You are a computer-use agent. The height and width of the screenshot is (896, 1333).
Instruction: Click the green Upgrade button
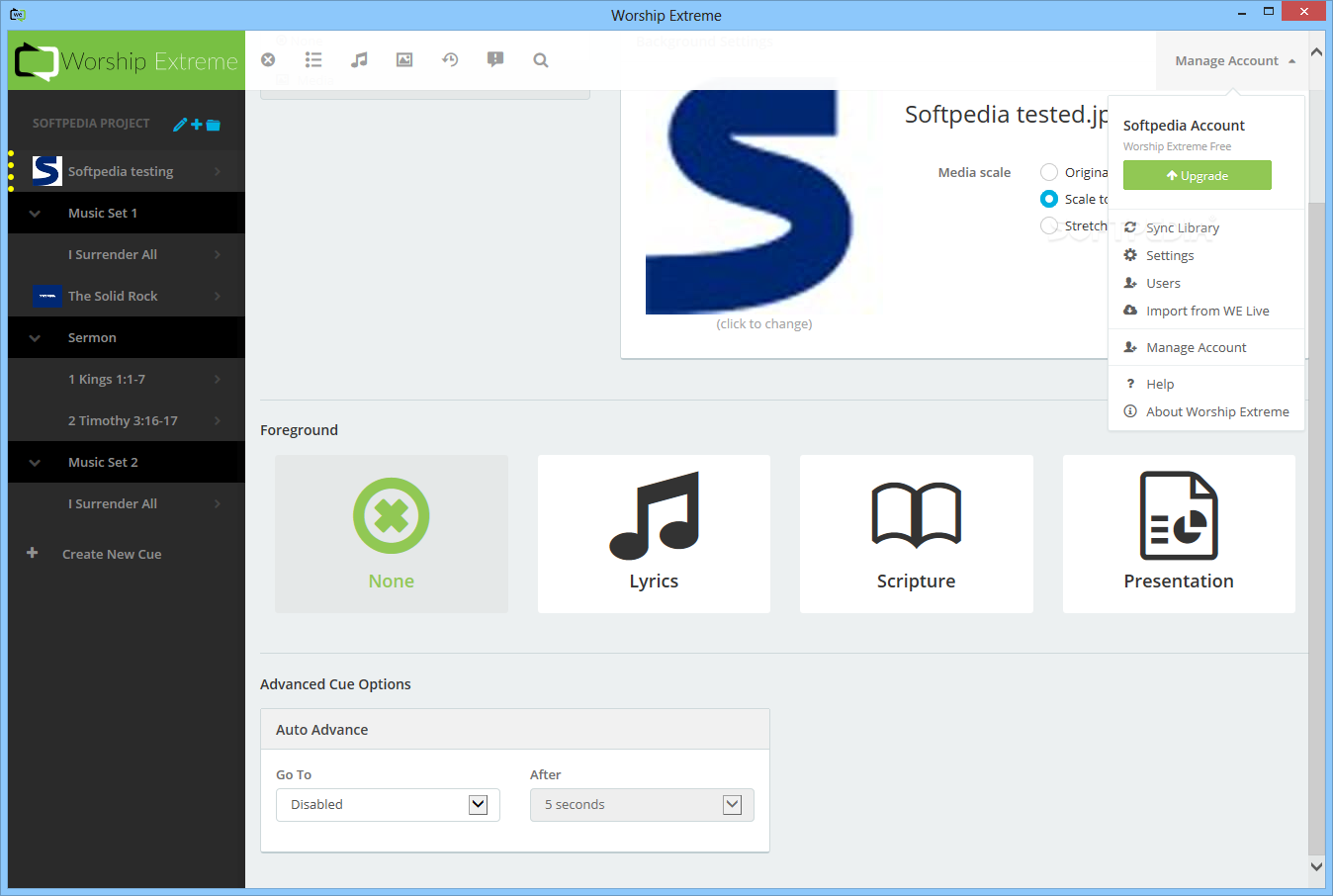[x=1197, y=175]
